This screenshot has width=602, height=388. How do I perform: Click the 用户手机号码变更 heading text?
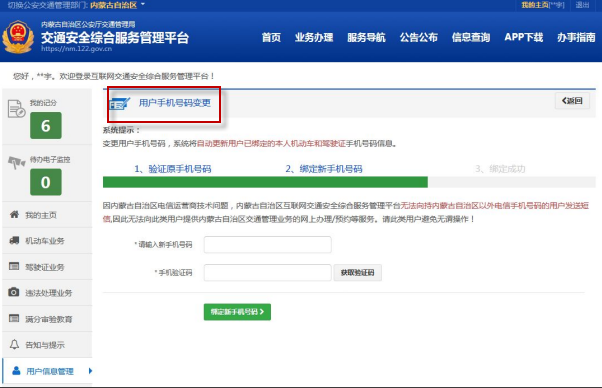tap(175, 103)
